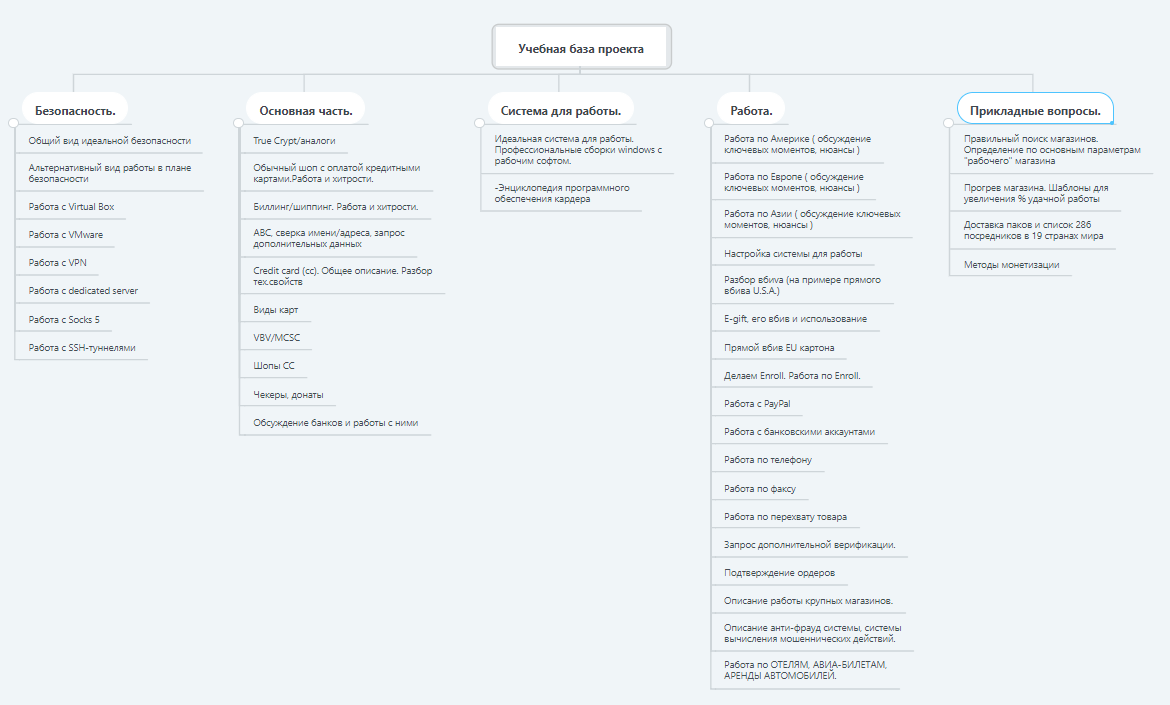Select the "Безопасность." branch node
The height and width of the screenshot is (705, 1170).
(75, 110)
